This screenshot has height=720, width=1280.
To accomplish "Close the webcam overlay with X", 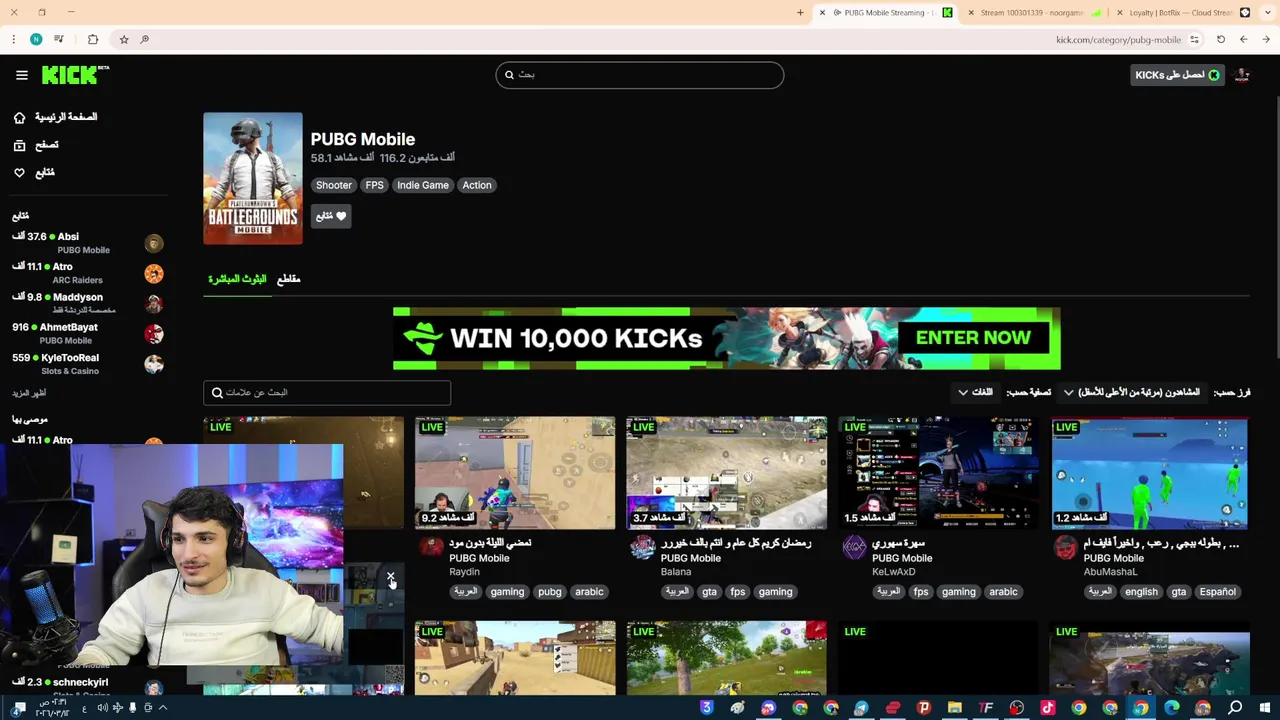I will tap(391, 578).
